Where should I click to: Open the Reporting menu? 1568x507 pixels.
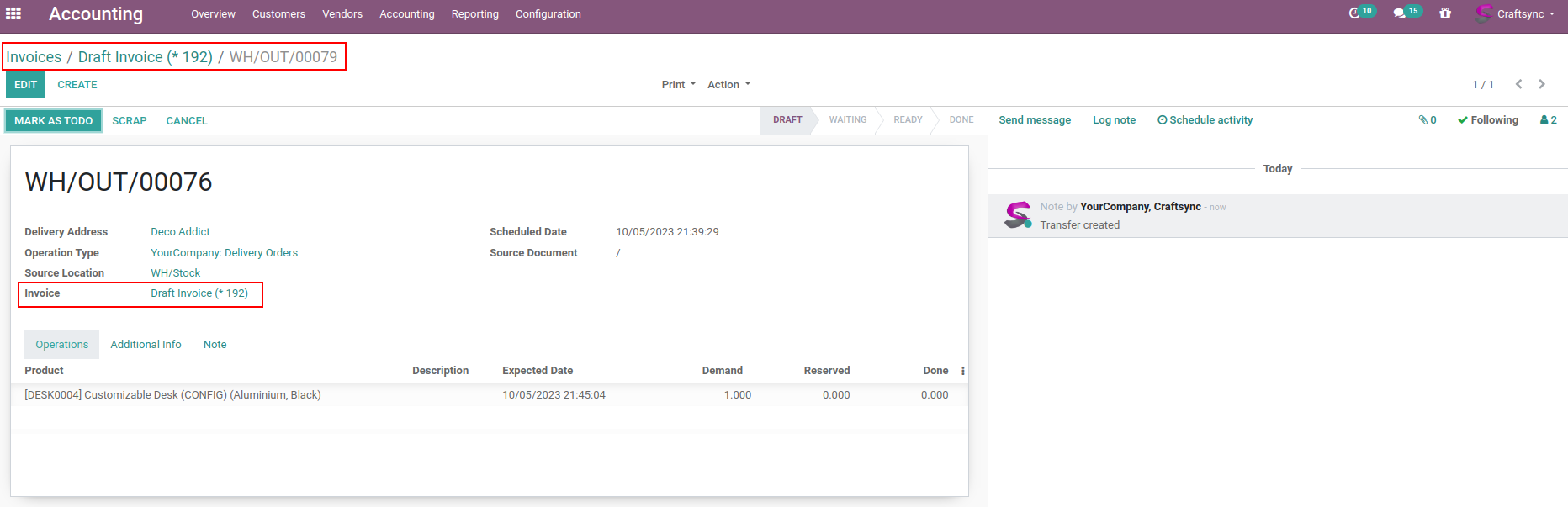tap(474, 14)
